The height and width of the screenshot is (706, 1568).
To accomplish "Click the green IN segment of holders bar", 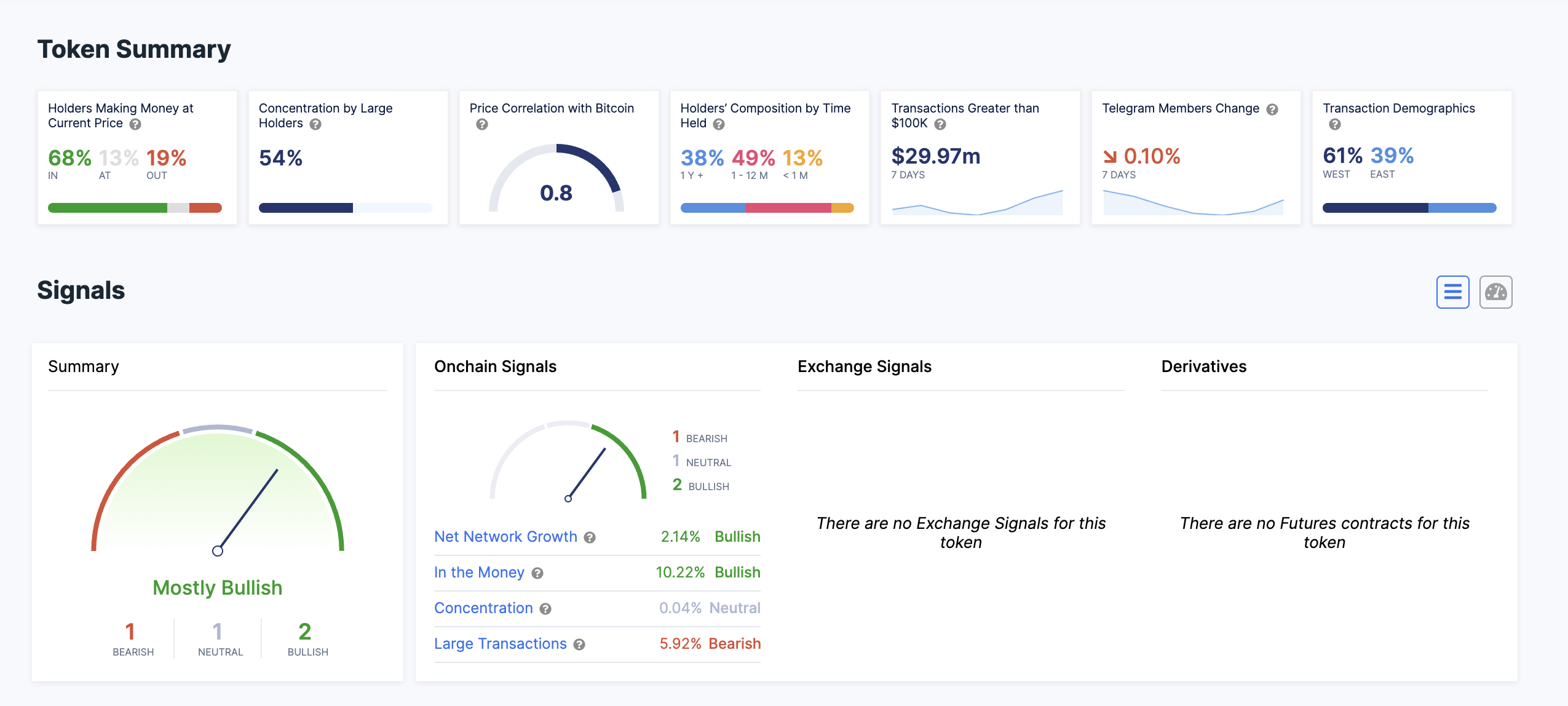I will pyautogui.click(x=107, y=208).
